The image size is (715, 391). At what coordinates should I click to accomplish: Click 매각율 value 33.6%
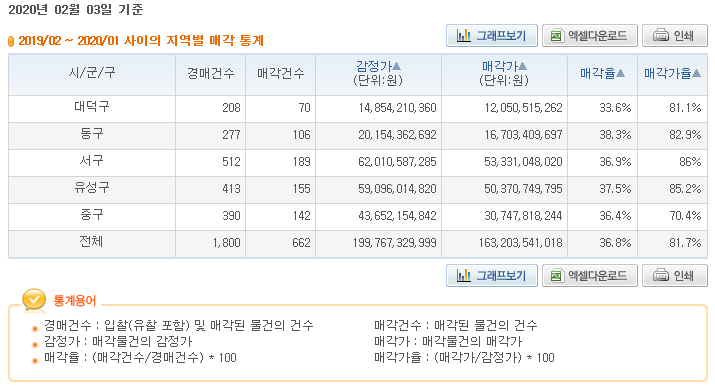click(615, 108)
